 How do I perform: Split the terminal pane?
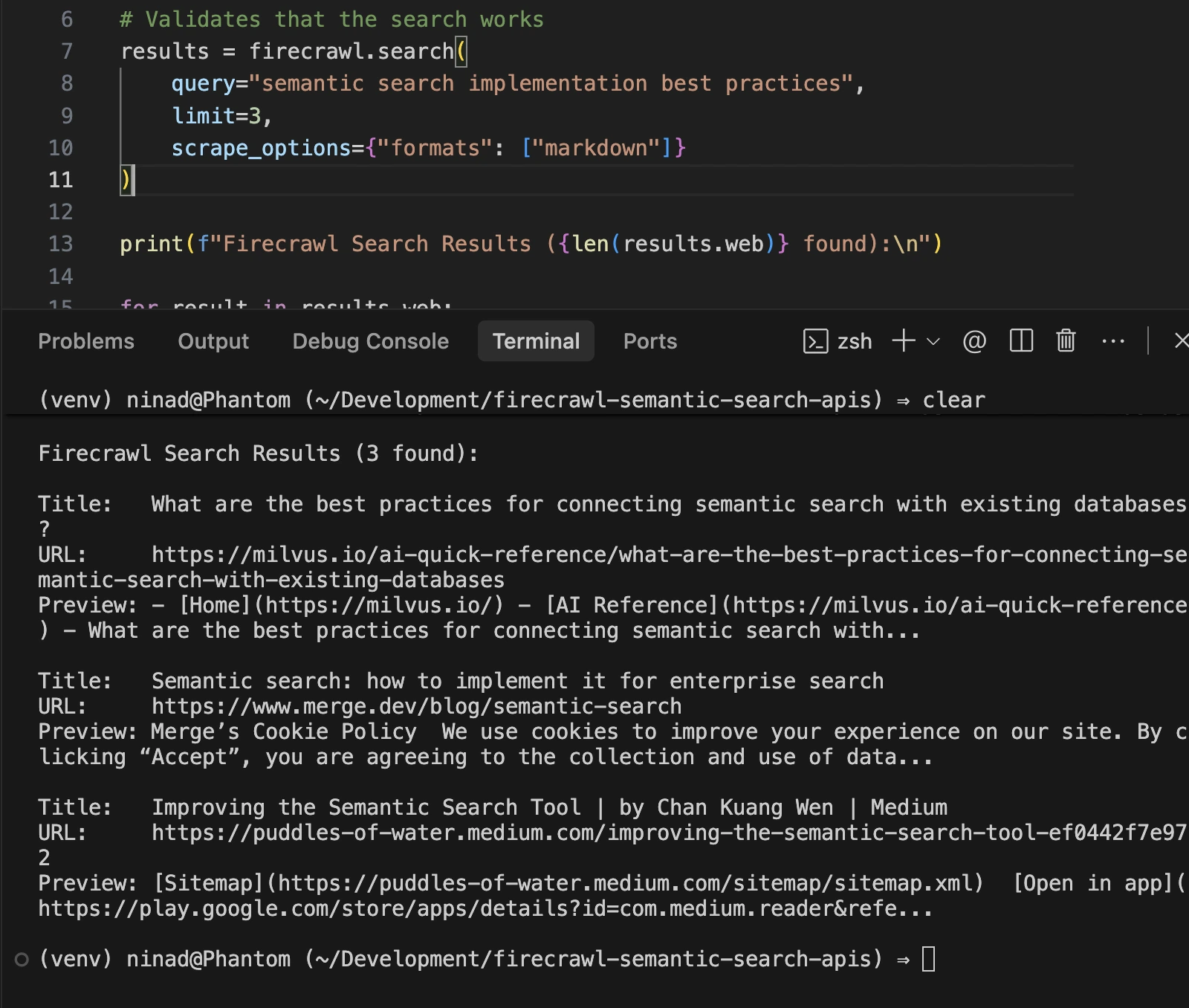(1021, 341)
